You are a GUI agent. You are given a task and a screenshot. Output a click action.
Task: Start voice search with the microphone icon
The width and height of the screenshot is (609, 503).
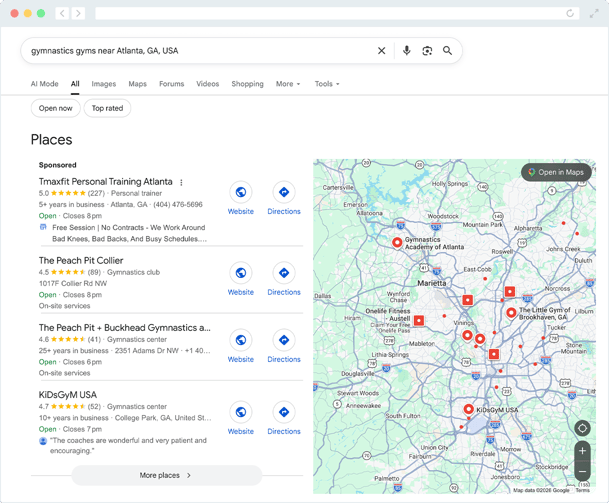click(x=407, y=51)
